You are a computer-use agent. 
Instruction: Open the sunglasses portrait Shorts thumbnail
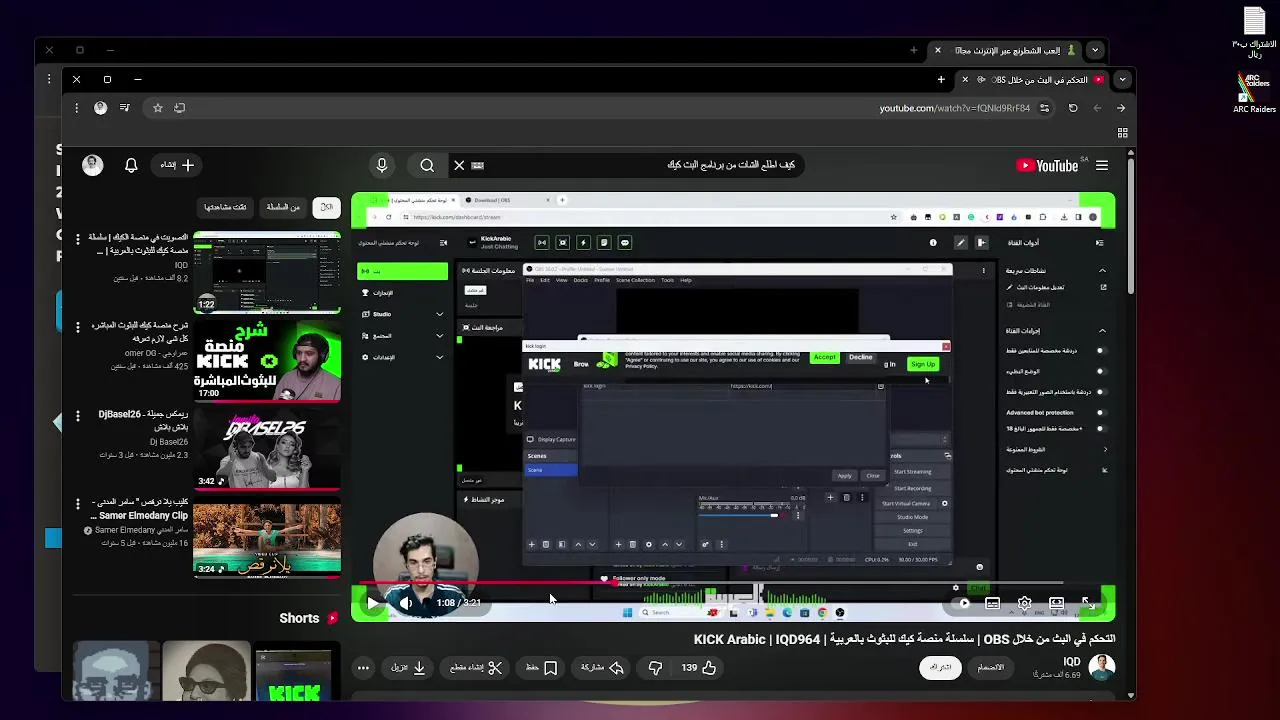206,672
